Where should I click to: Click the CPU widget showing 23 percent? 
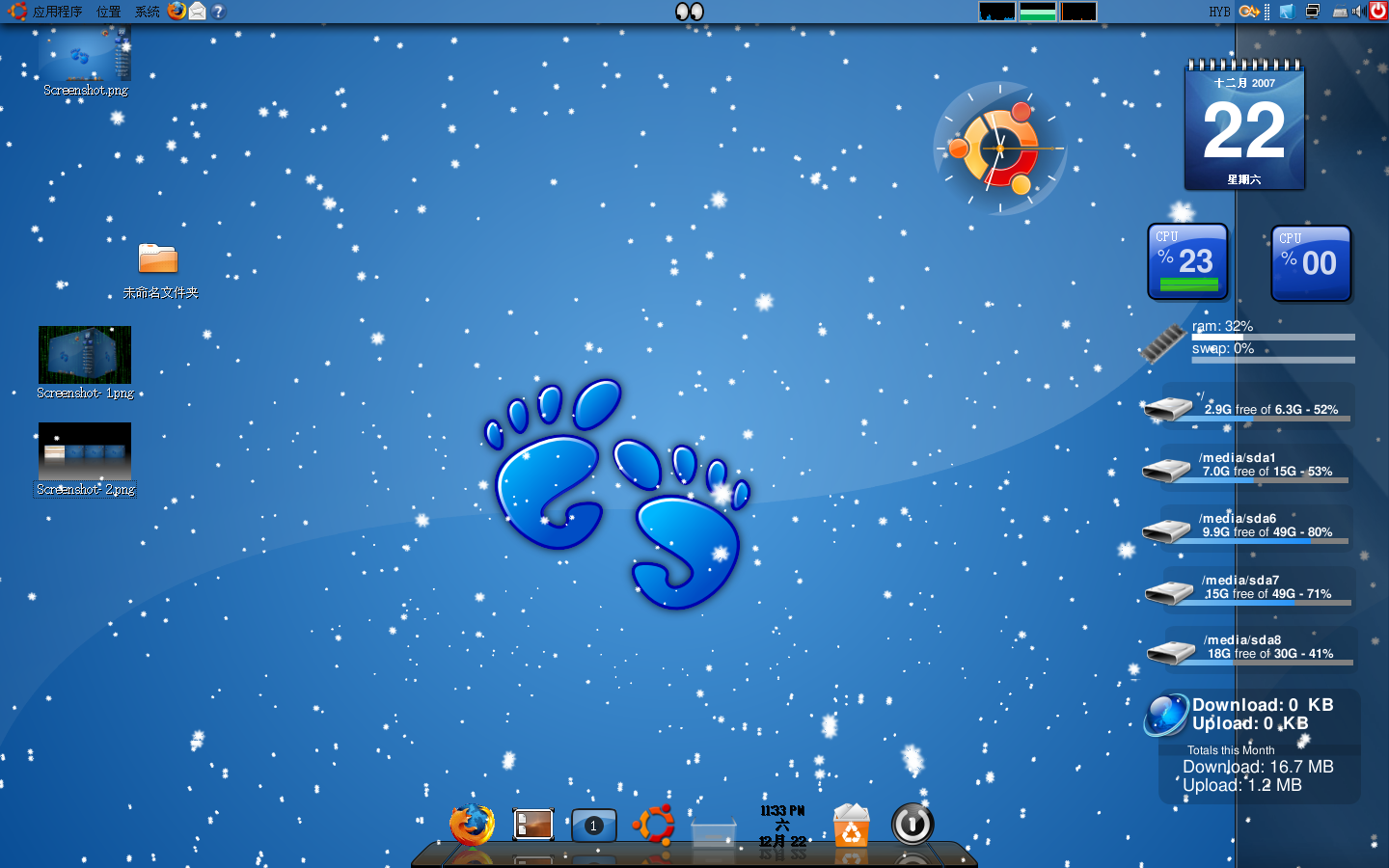1187,261
